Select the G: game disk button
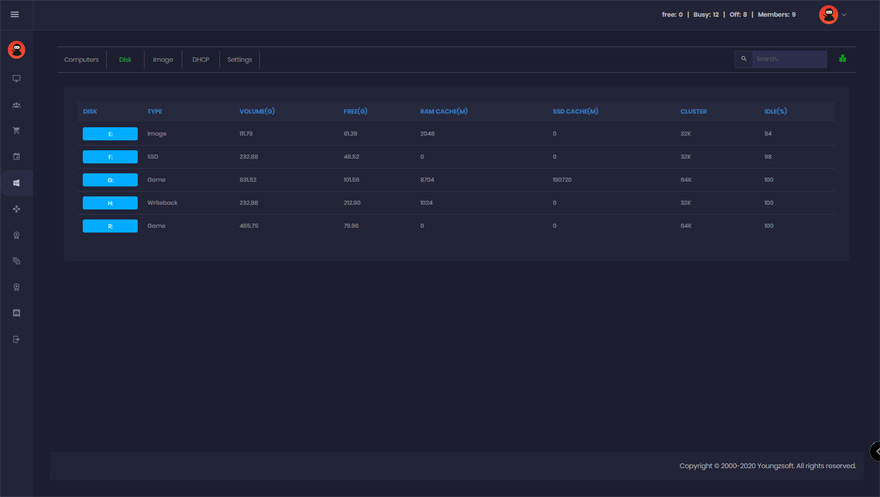Image resolution: width=880 pixels, height=497 pixels. [x=110, y=180]
